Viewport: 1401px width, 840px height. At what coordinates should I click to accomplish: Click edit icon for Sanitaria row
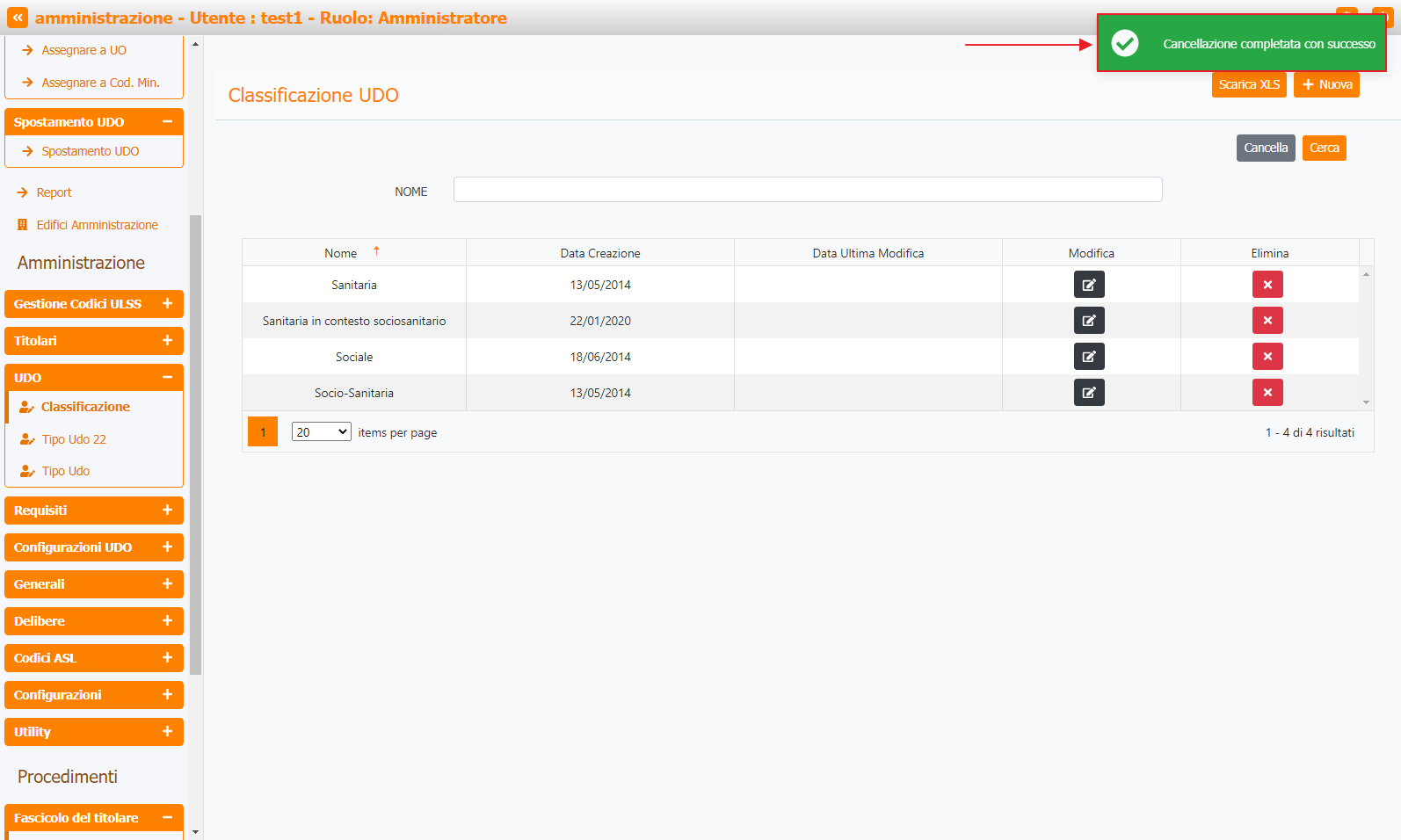click(1088, 285)
